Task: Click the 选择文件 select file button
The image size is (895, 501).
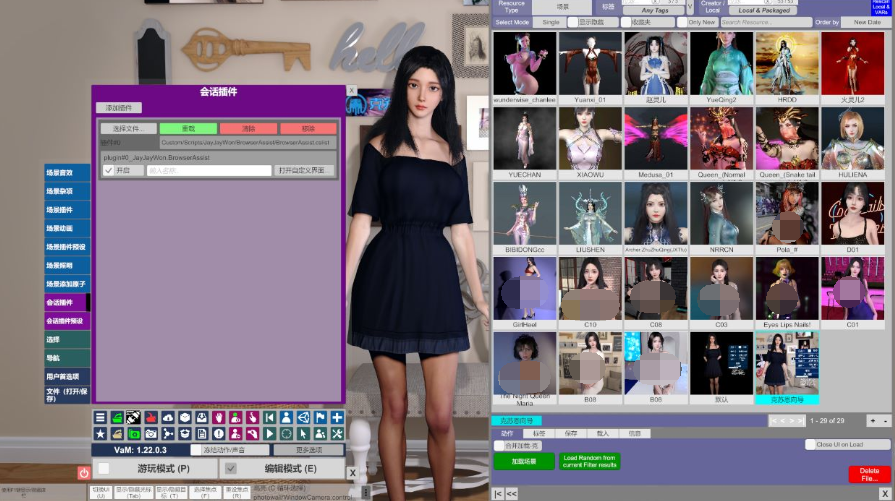Action: (128, 128)
